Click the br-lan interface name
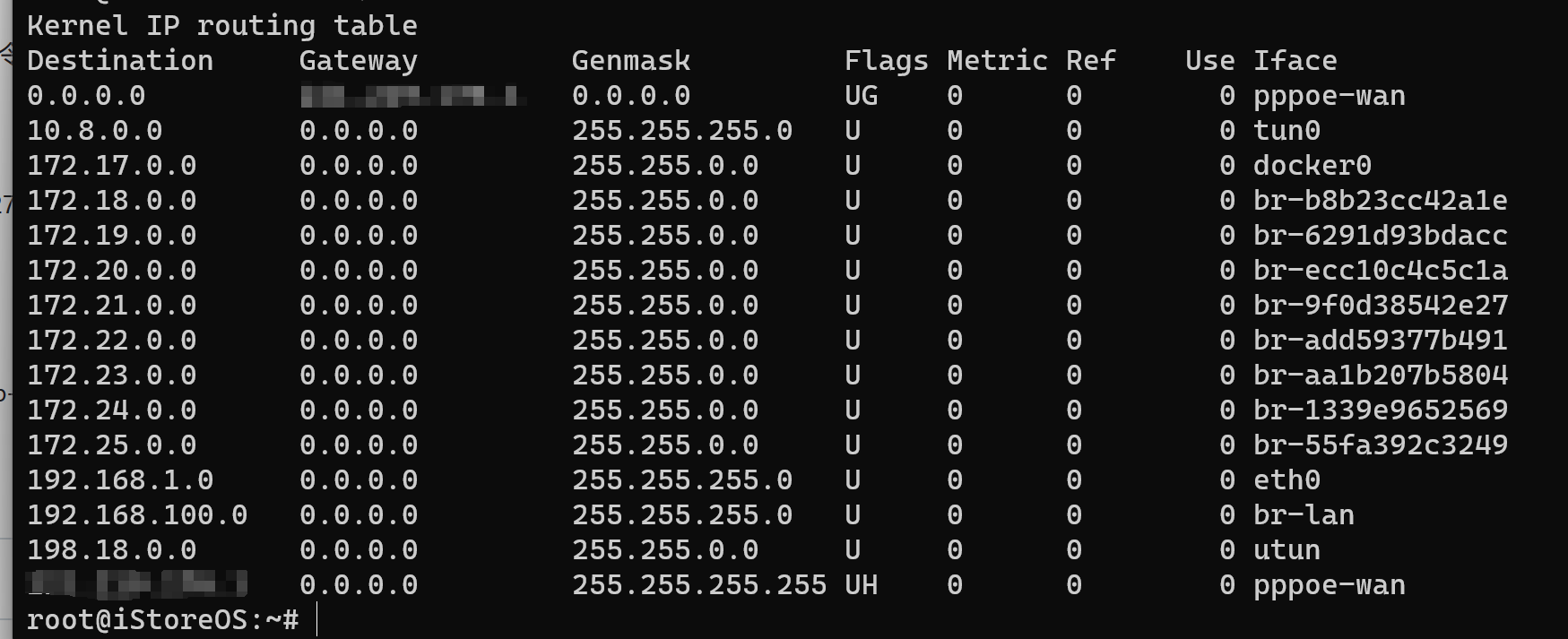 coord(1304,514)
